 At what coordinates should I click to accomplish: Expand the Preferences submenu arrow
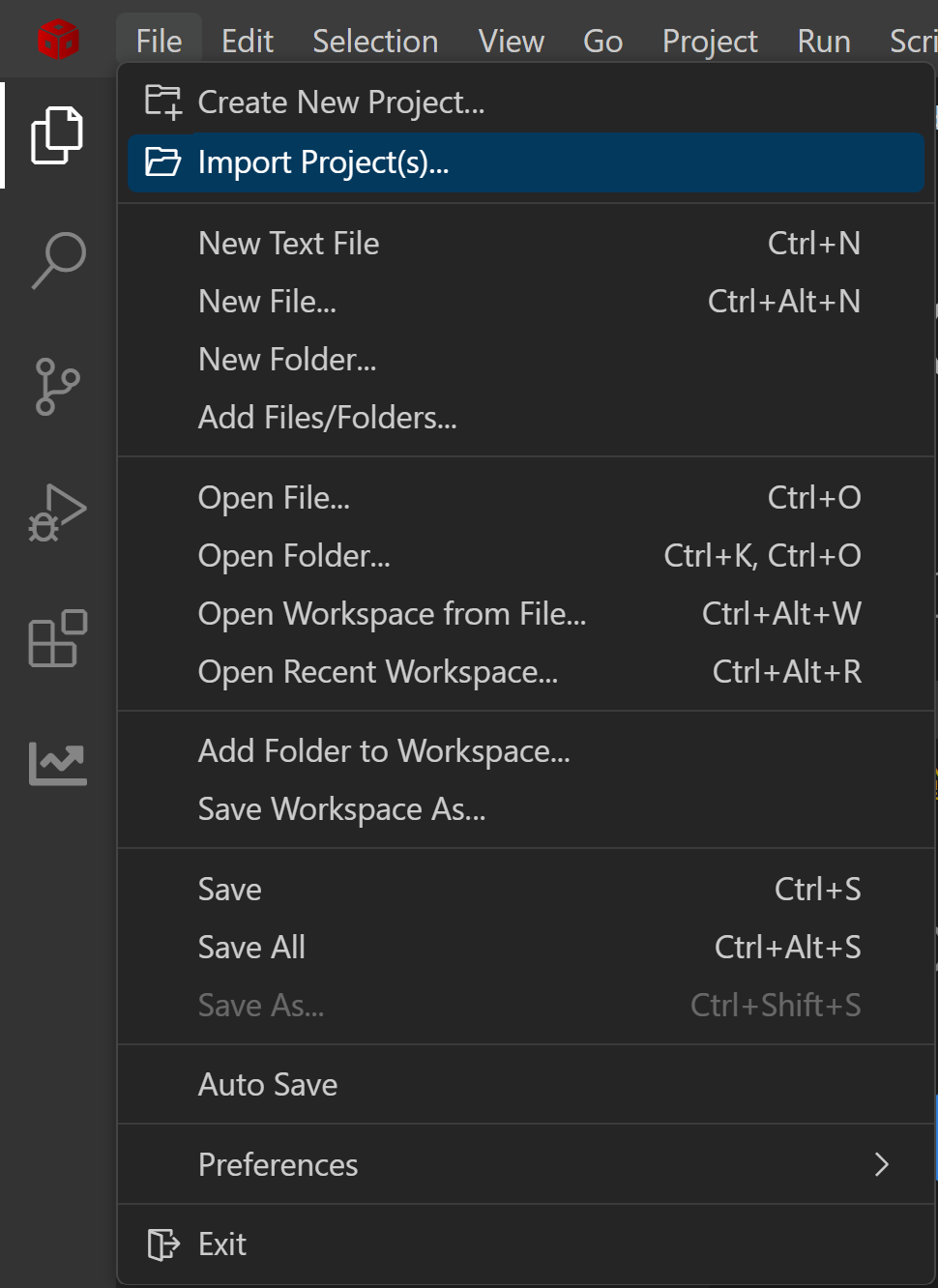[881, 1164]
